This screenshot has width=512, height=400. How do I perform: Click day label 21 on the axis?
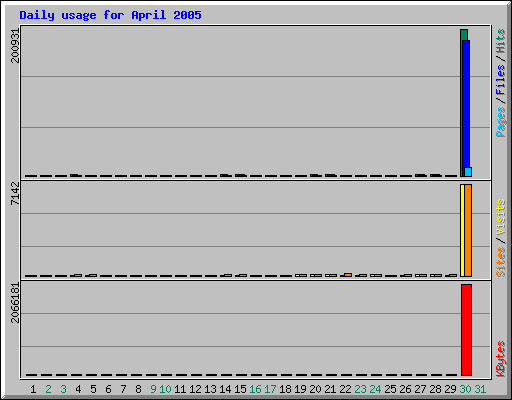[x=330, y=389]
